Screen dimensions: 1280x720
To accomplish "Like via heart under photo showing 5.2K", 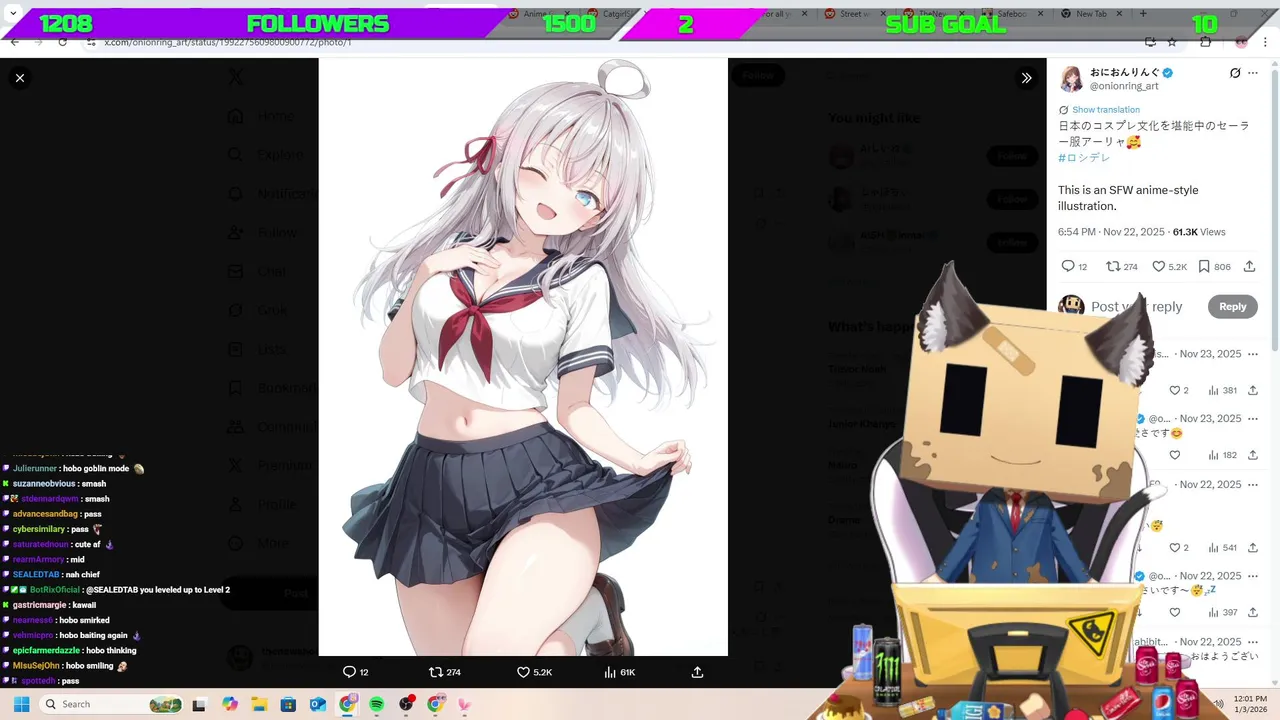I will pyautogui.click(x=534, y=672).
